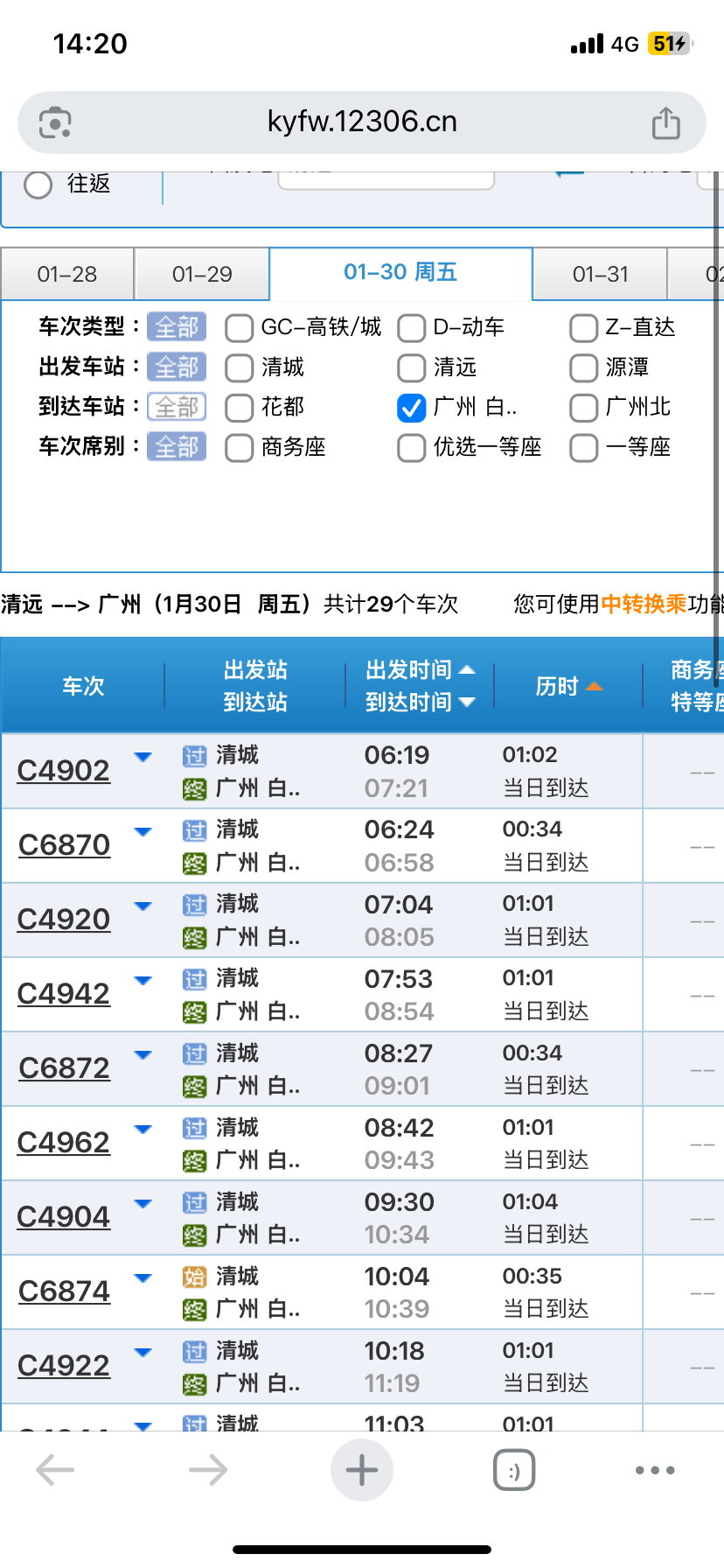Tap the share icon in address bar
The width and height of the screenshot is (724, 1568).
tap(665, 122)
